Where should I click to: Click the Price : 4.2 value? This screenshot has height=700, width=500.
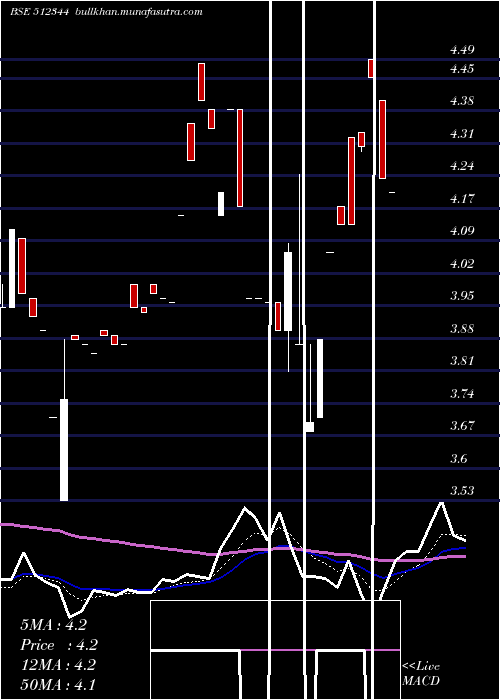click(59, 645)
